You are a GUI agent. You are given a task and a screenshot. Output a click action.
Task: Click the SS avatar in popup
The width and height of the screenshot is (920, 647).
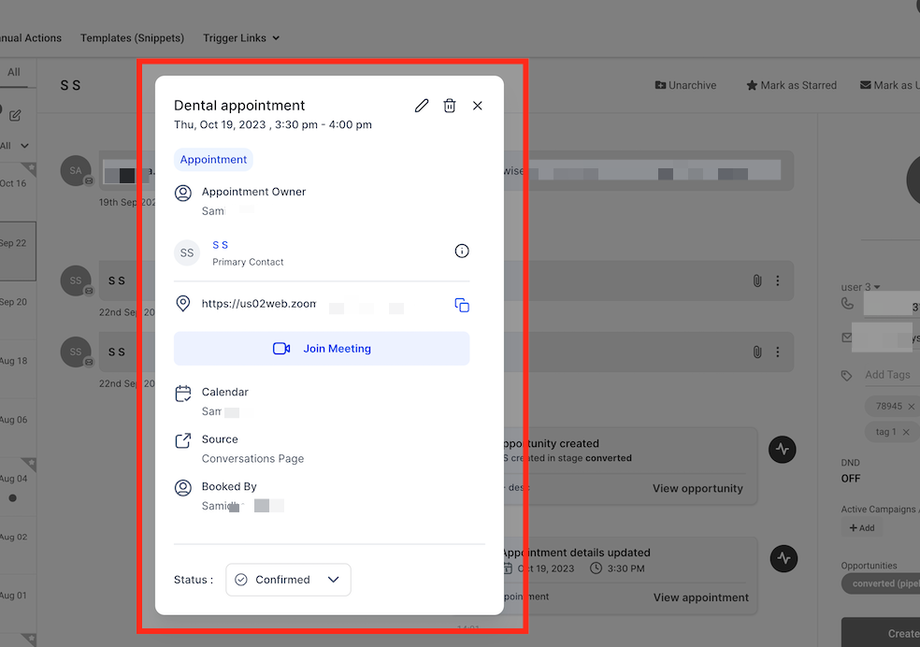(187, 253)
